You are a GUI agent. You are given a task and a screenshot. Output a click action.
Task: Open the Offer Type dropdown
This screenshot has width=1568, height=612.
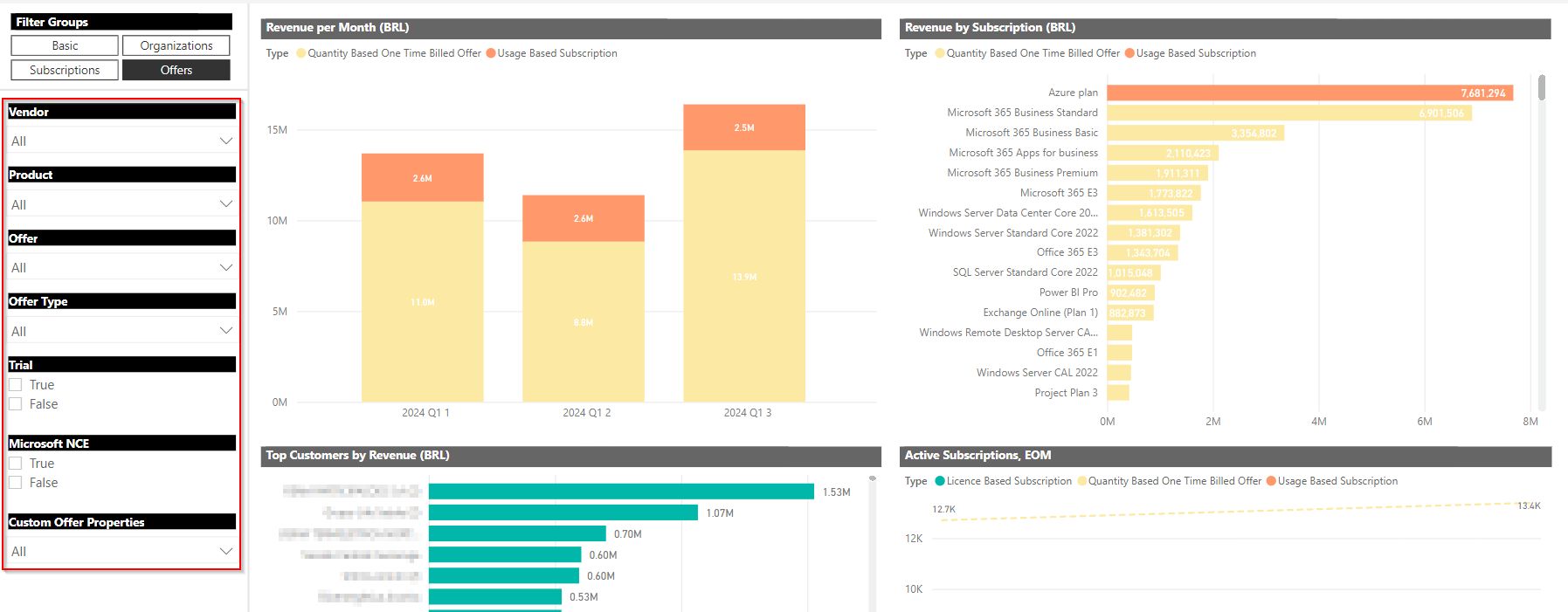(121, 331)
